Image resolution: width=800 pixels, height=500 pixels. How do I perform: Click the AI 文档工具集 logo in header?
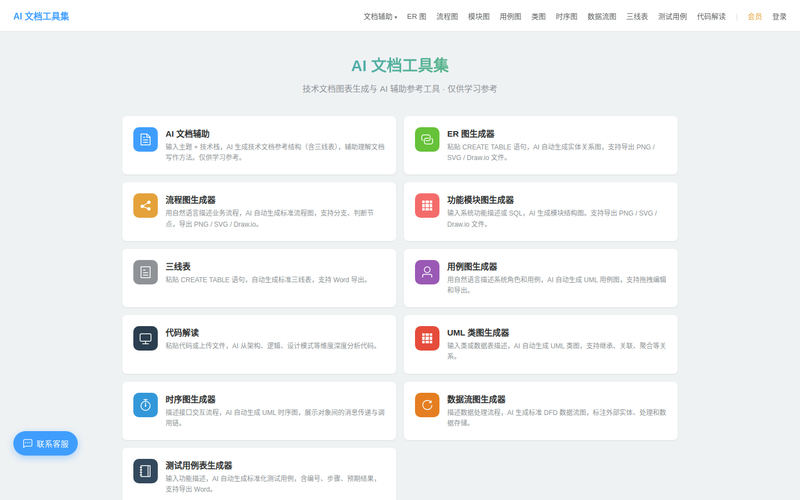point(41,16)
